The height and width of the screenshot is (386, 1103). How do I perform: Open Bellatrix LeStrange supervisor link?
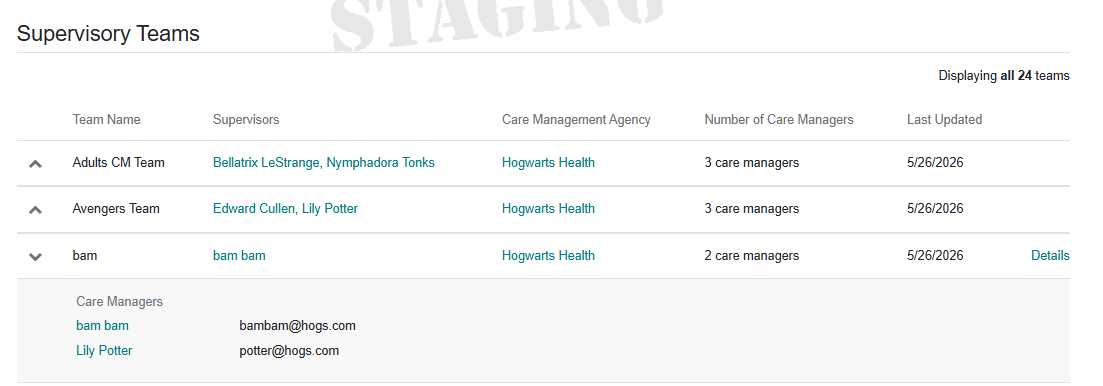267,162
